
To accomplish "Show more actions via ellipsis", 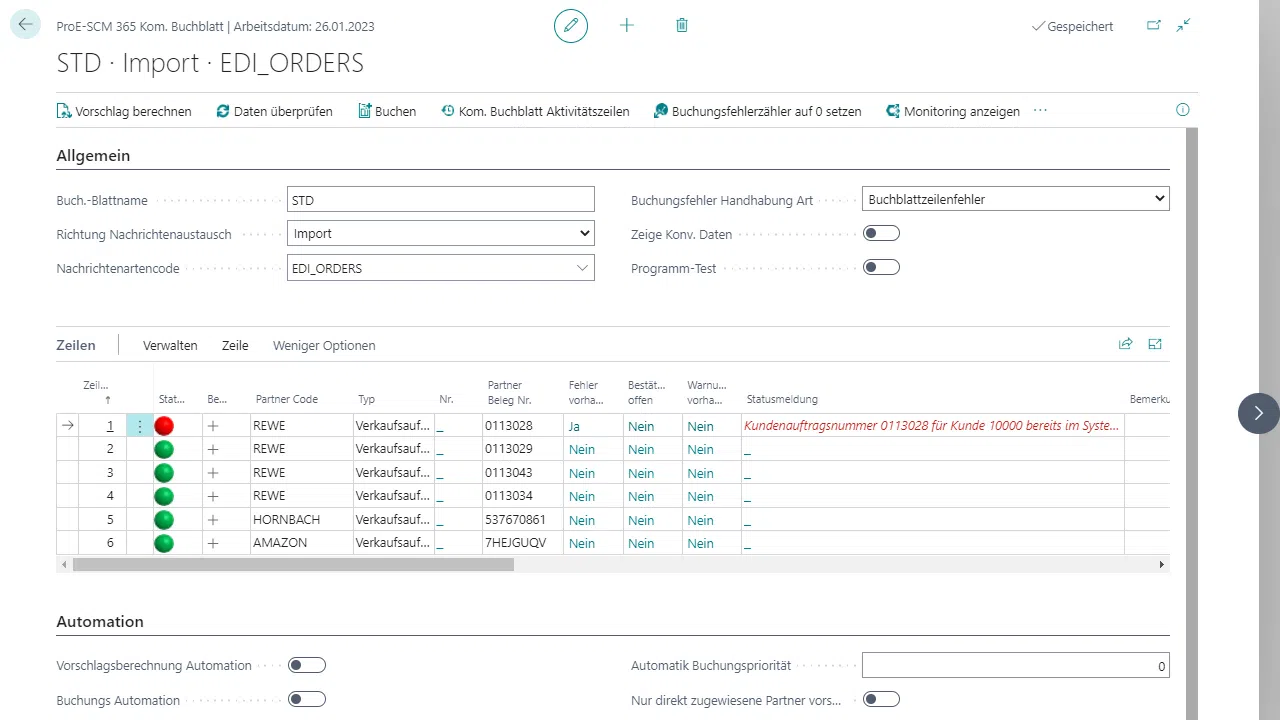I will coord(1040,110).
